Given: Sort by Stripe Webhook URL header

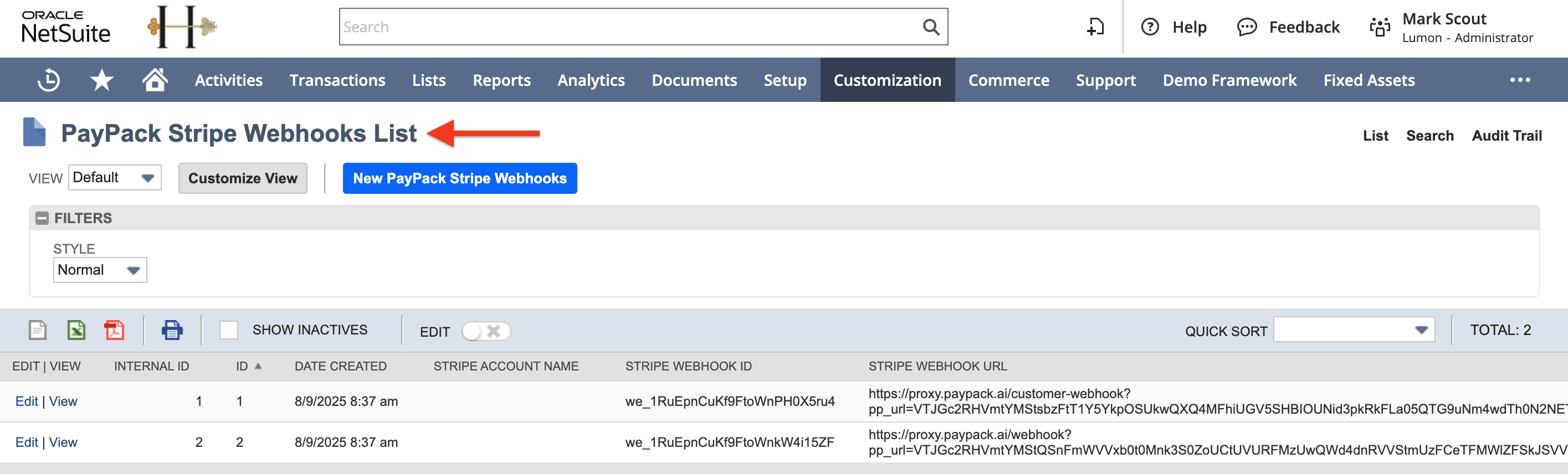Looking at the screenshot, I should [937, 367].
